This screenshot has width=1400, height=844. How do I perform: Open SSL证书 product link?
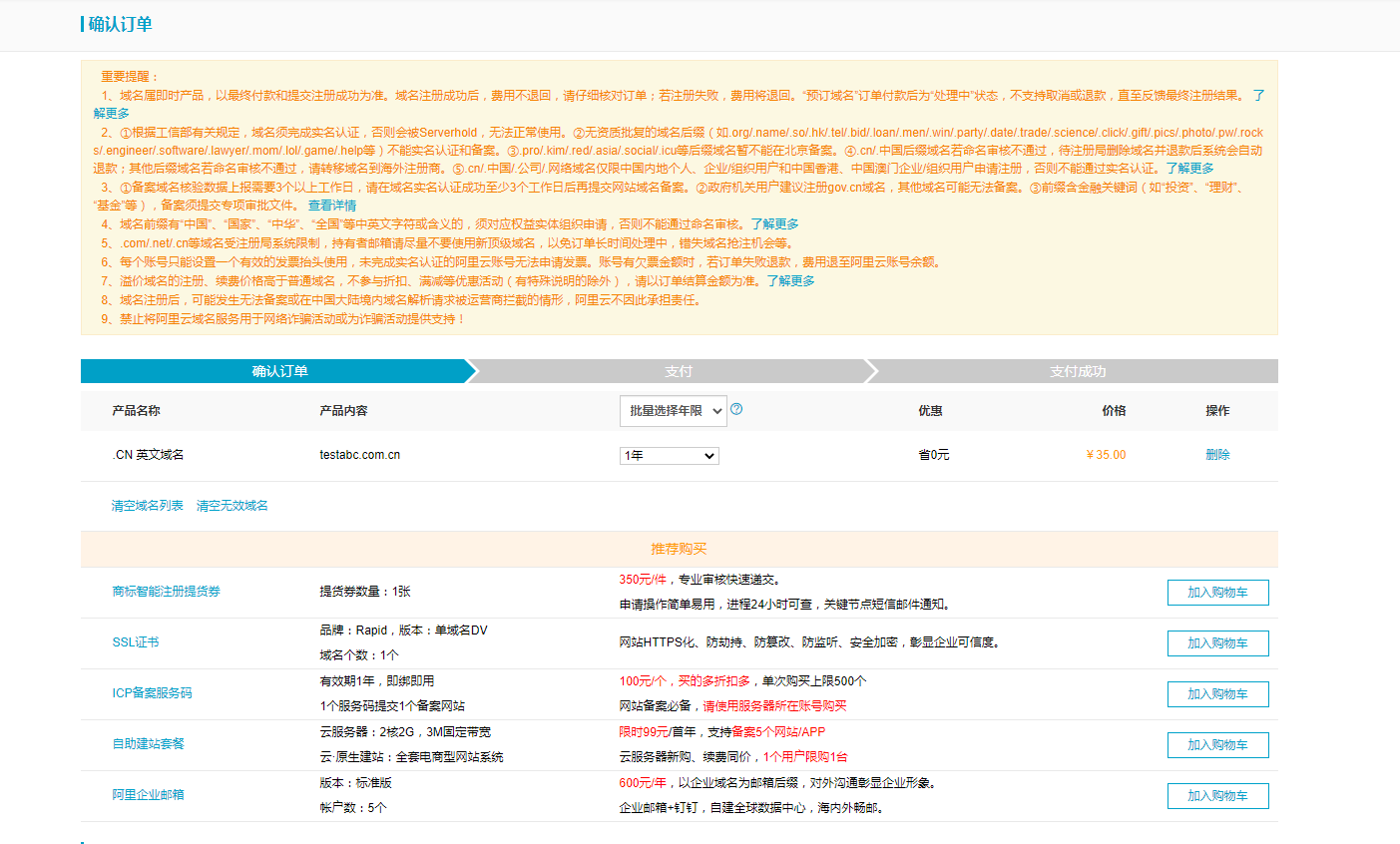136,642
